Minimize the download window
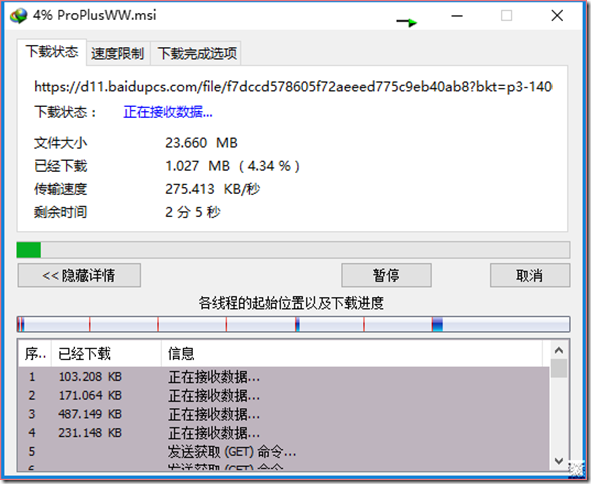The image size is (591, 484). coord(457,16)
